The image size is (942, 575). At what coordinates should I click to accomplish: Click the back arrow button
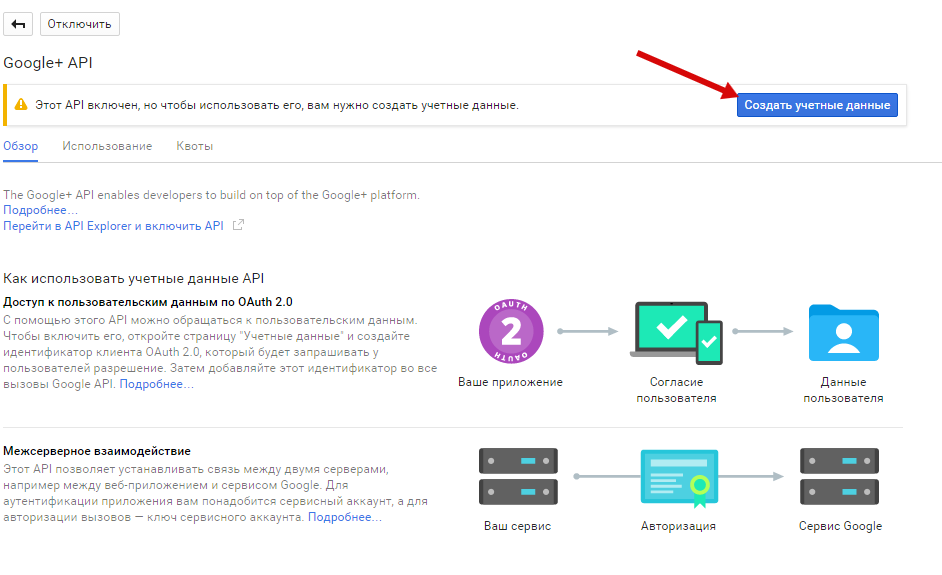point(19,23)
